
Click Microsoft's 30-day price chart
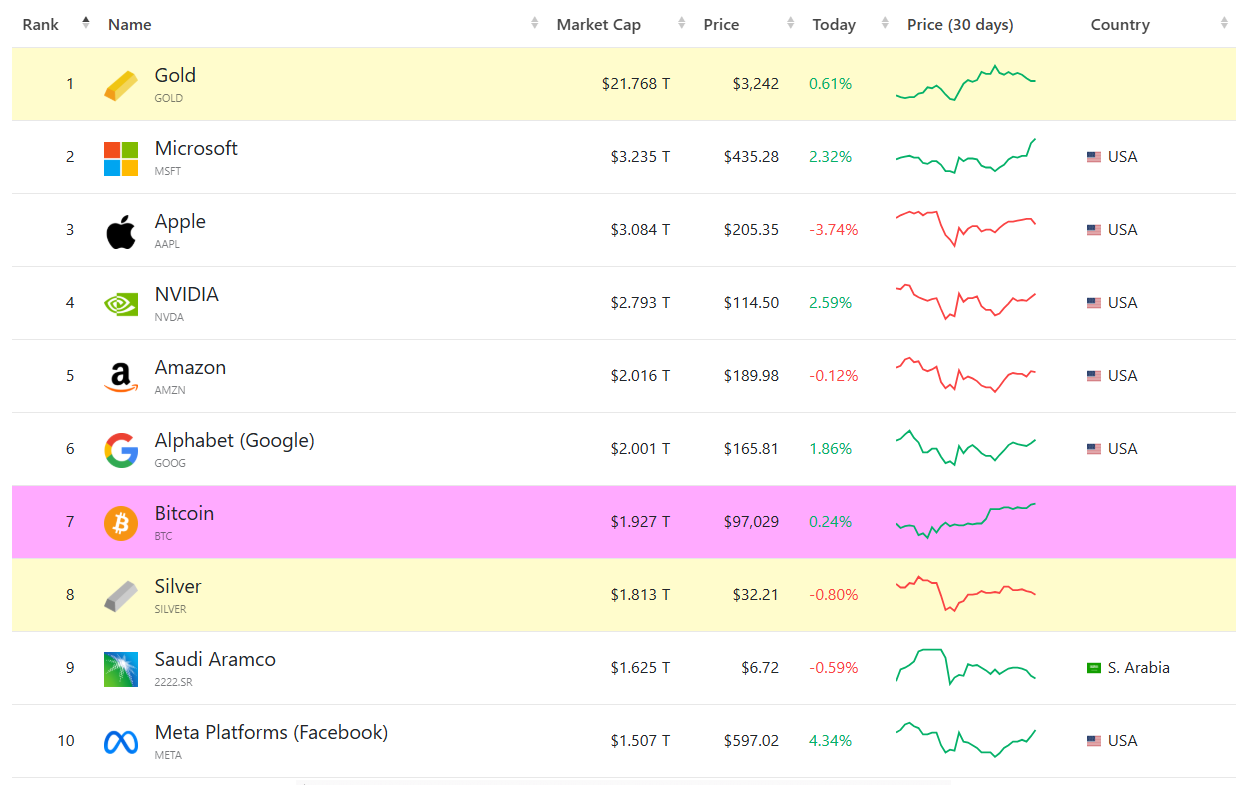[966, 157]
